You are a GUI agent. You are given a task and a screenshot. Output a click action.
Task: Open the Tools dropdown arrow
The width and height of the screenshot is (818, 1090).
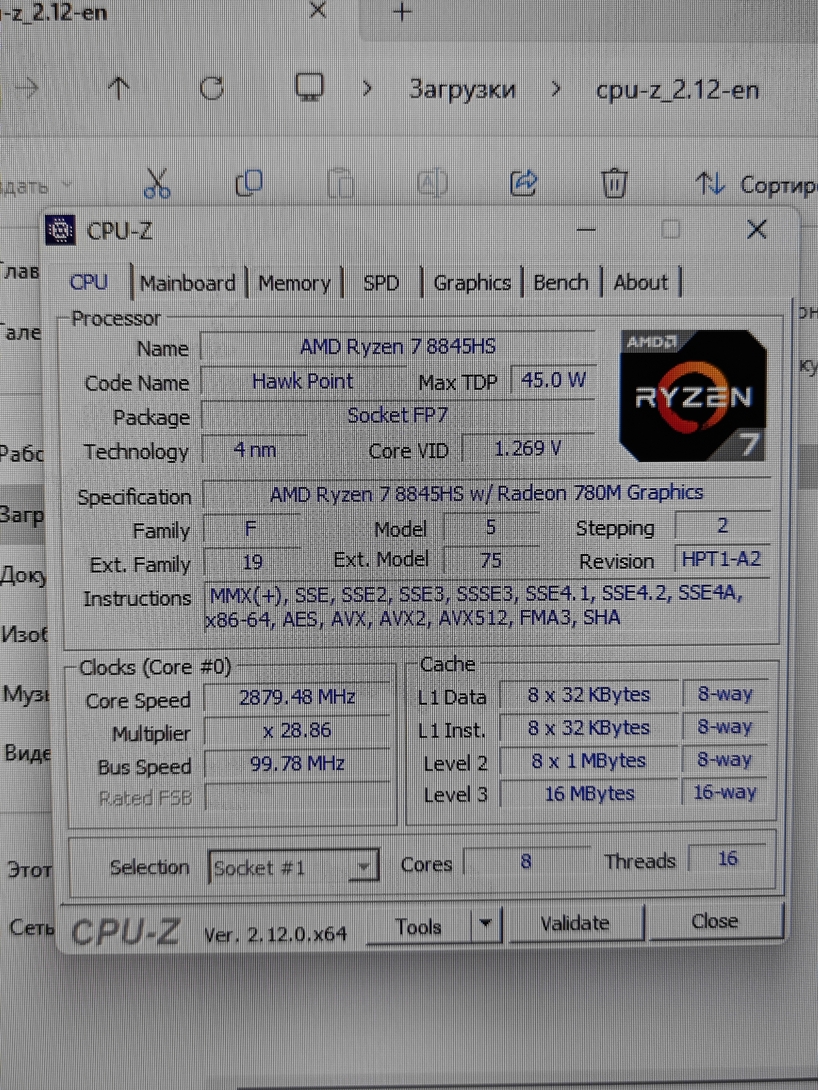click(x=486, y=924)
